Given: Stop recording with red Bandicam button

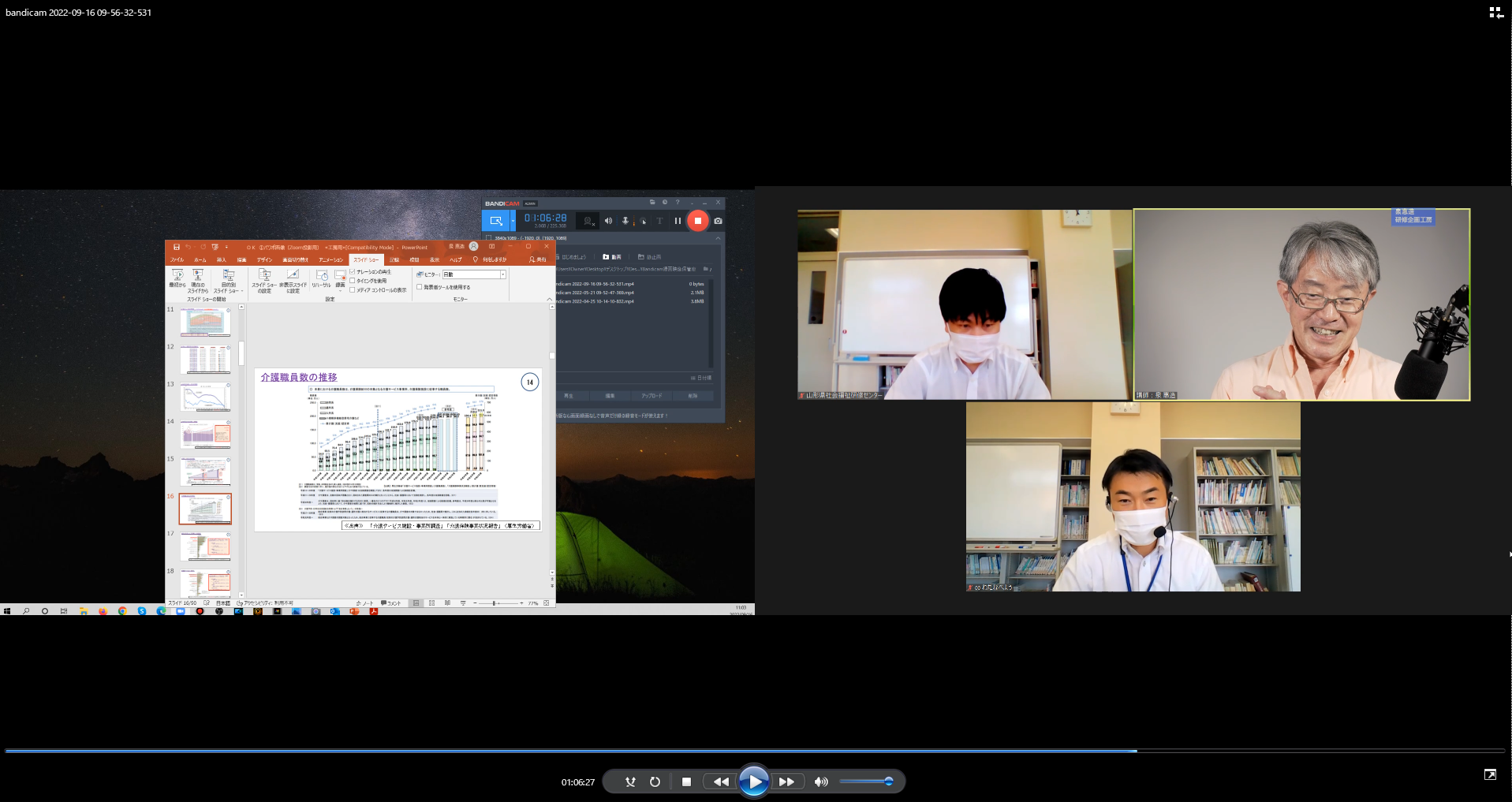Looking at the screenshot, I should [x=698, y=221].
